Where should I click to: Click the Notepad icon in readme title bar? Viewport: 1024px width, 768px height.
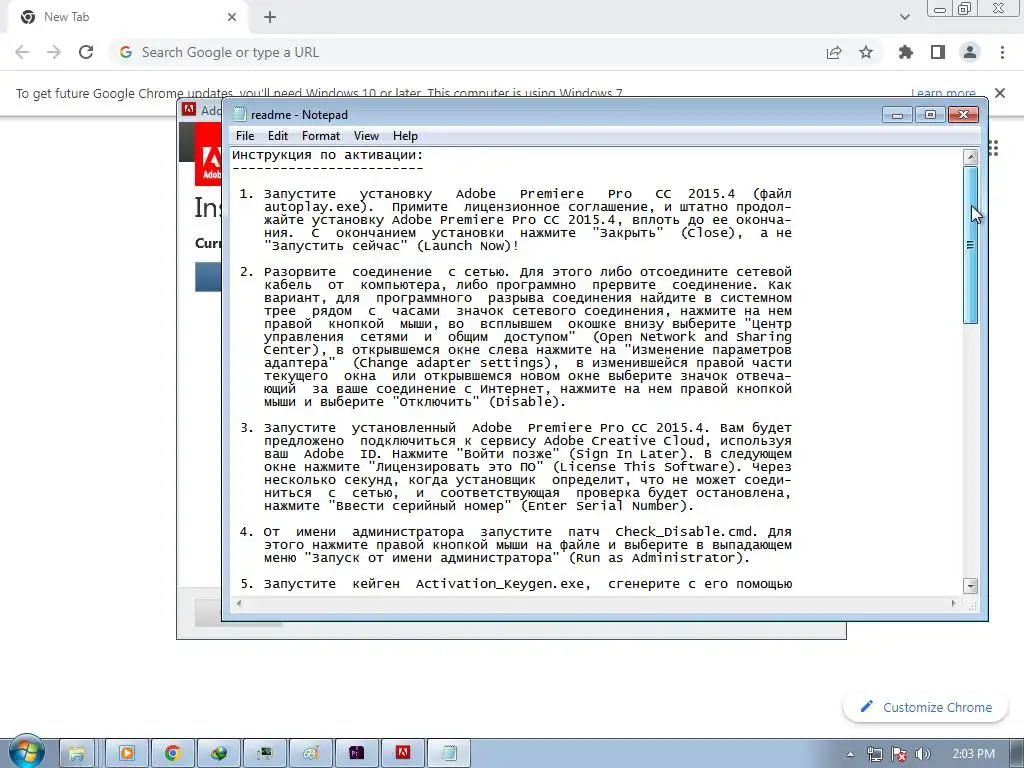[x=240, y=114]
